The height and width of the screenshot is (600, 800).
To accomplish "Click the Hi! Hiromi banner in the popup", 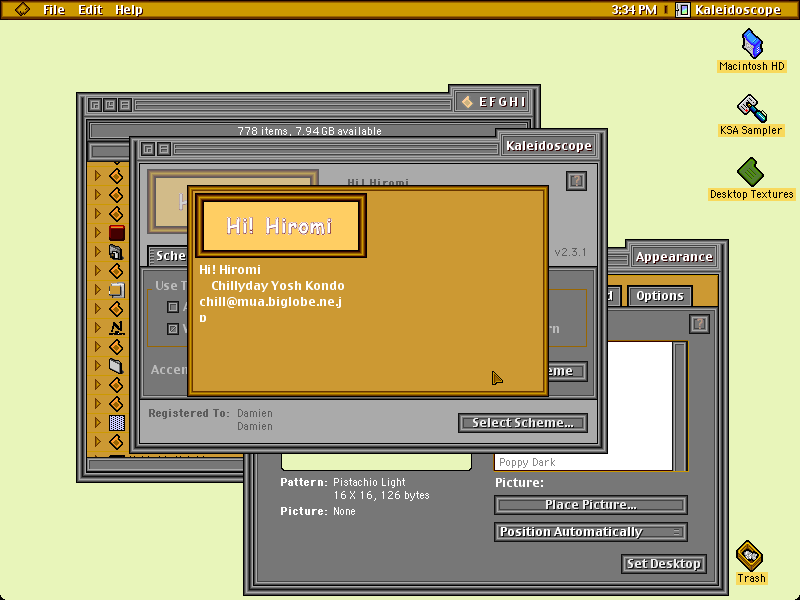I will coord(280,226).
